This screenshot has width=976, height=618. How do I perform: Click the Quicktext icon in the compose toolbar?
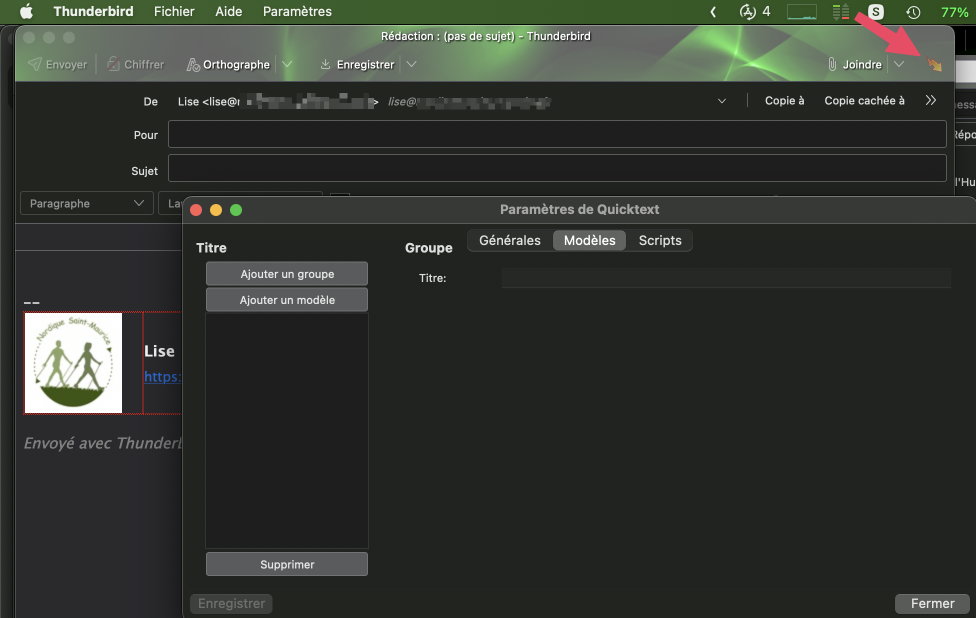(x=935, y=65)
